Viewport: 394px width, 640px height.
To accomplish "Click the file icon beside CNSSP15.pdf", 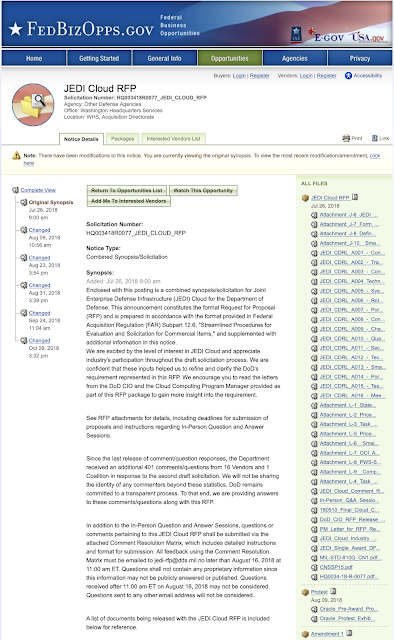I will [x=314, y=567].
